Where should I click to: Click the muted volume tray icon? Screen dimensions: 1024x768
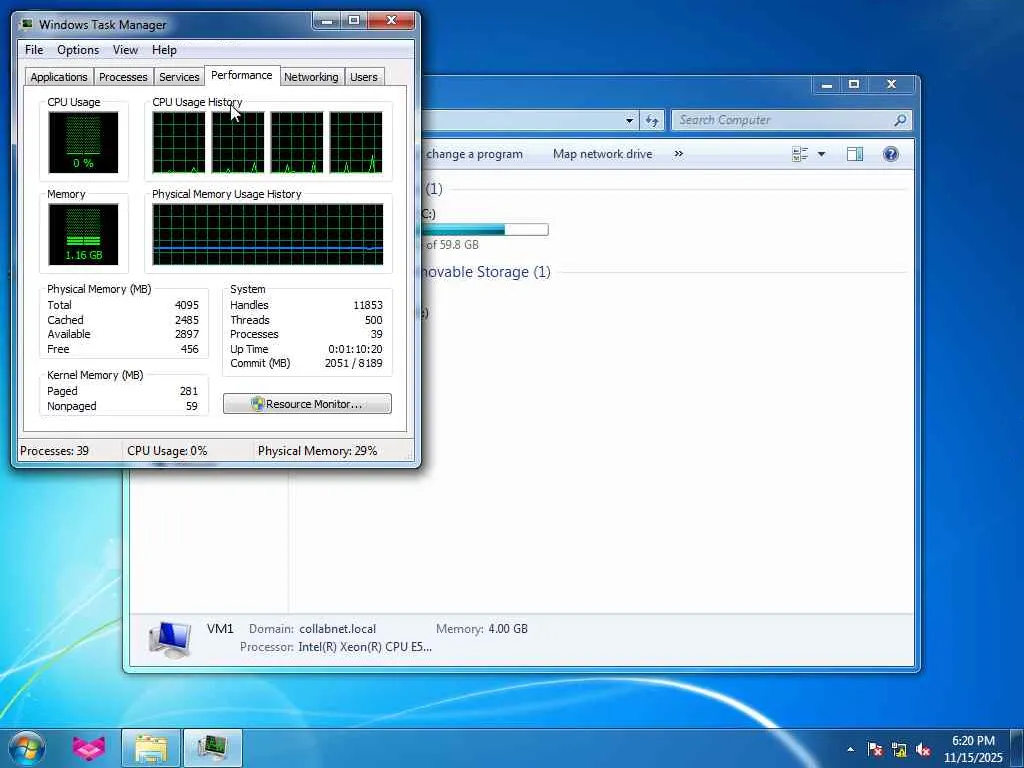pyautogui.click(x=923, y=749)
